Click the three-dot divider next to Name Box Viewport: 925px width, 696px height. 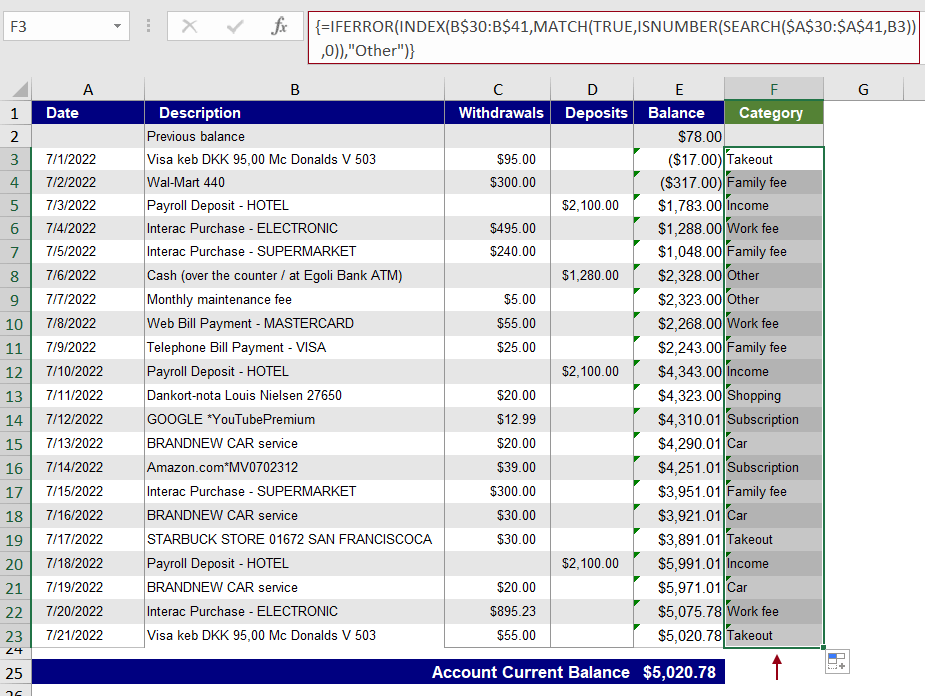pyautogui.click(x=146, y=27)
